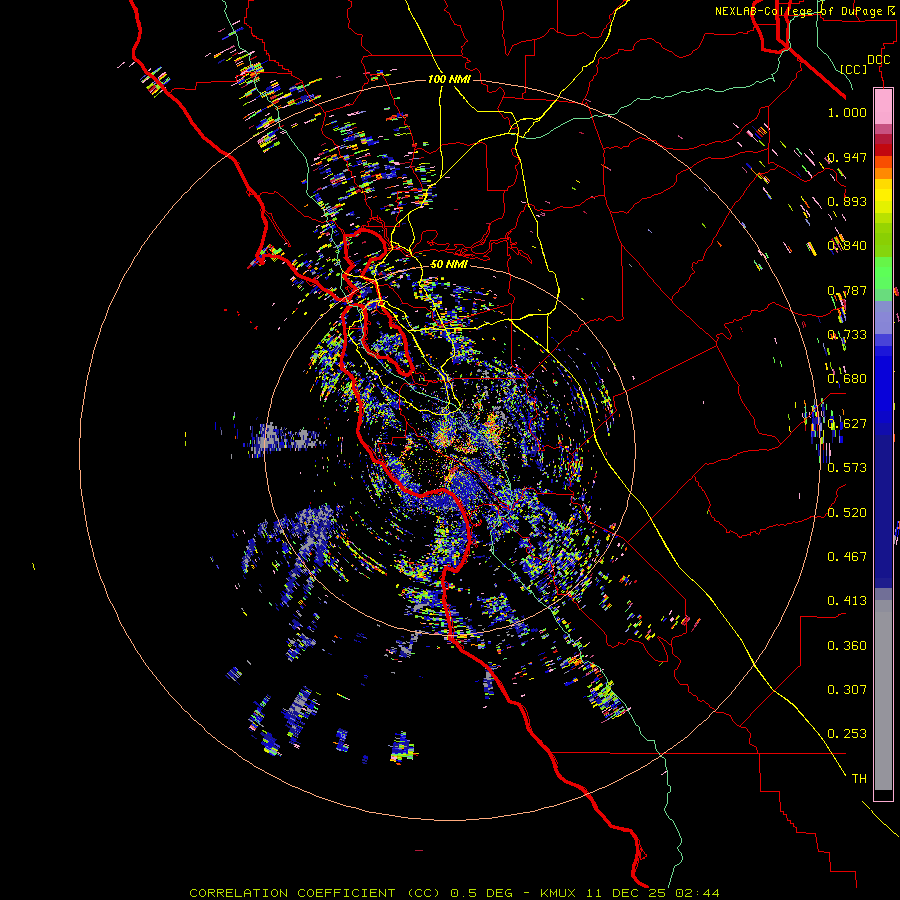Select the [CC] product label

(x=854, y=69)
